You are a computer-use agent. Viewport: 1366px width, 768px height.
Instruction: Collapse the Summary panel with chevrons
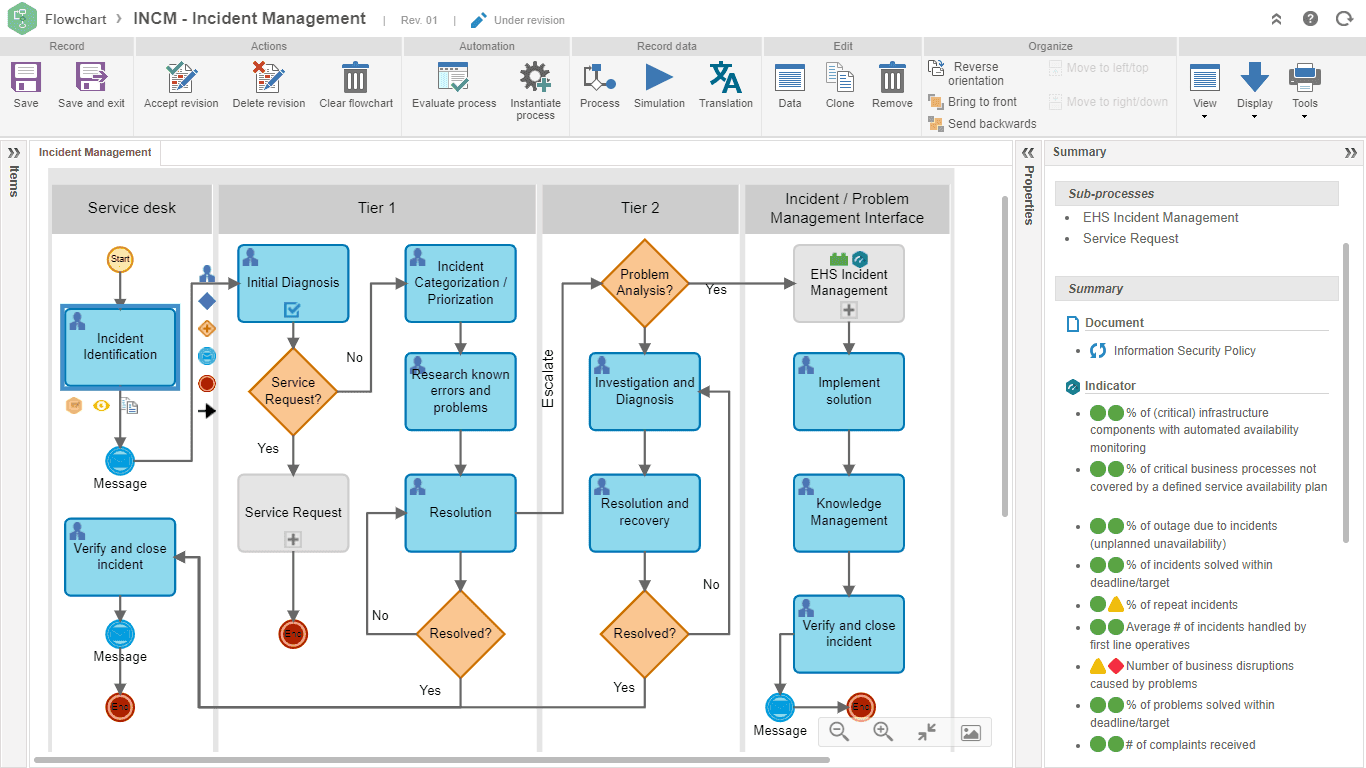point(1351,153)
